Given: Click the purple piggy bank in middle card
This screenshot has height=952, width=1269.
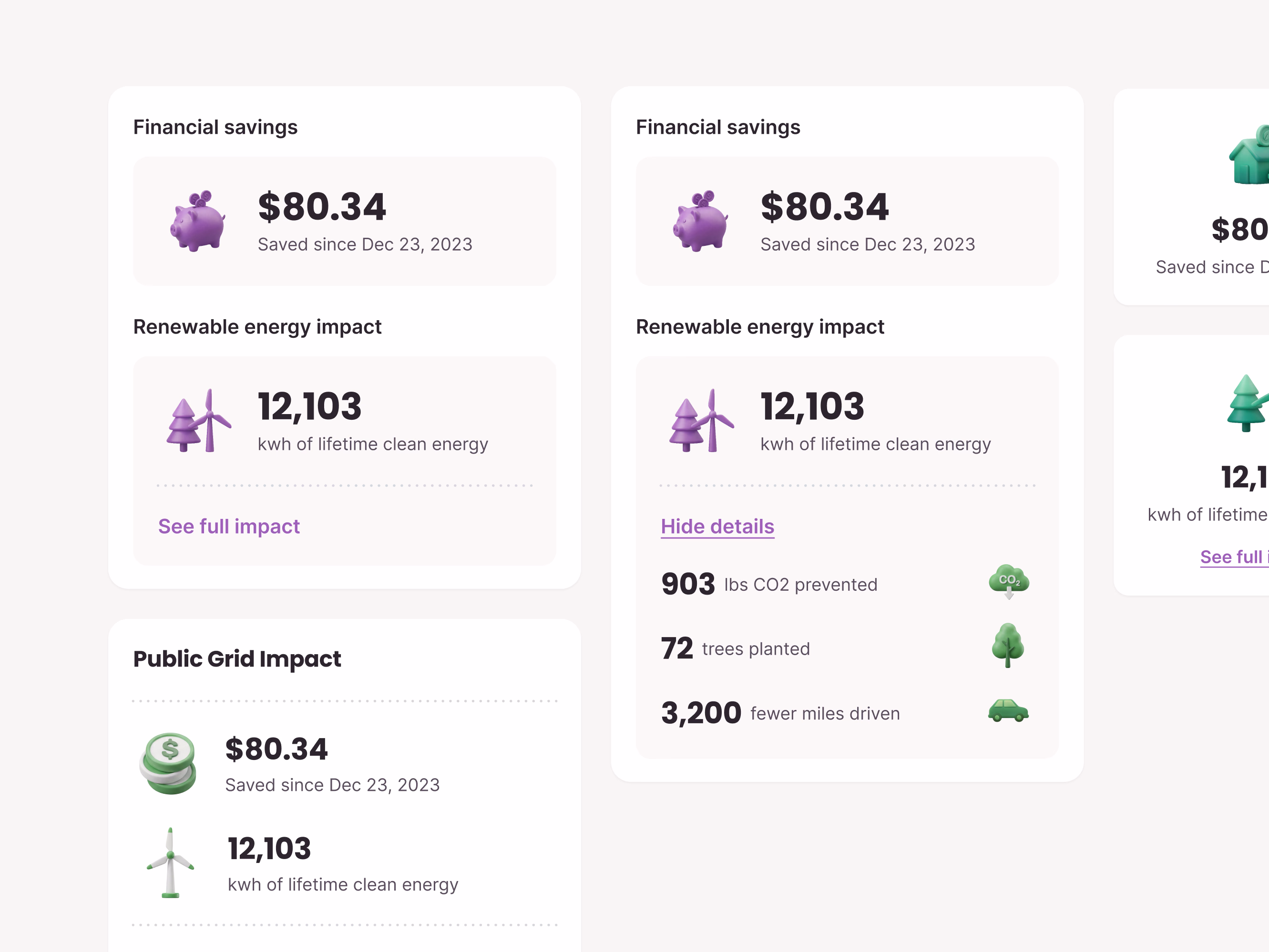Looking at the screenshot, I should pyautogui.click(x=700, y=221).
